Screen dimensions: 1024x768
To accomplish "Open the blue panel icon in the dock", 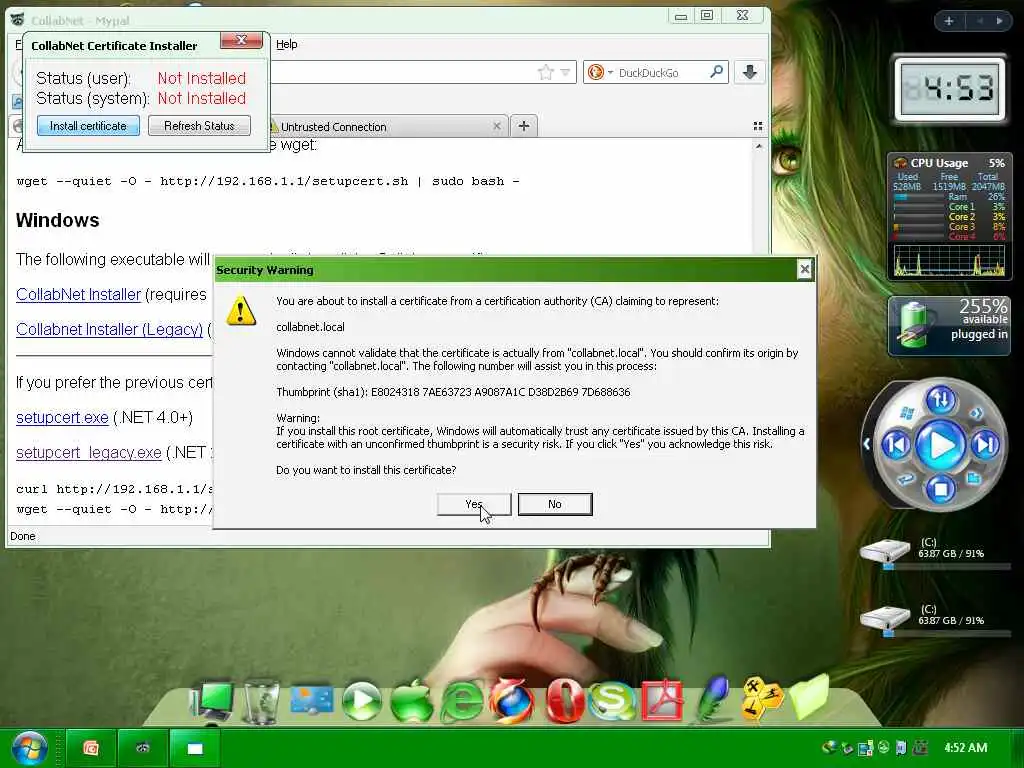I will (x=312, y=701).
